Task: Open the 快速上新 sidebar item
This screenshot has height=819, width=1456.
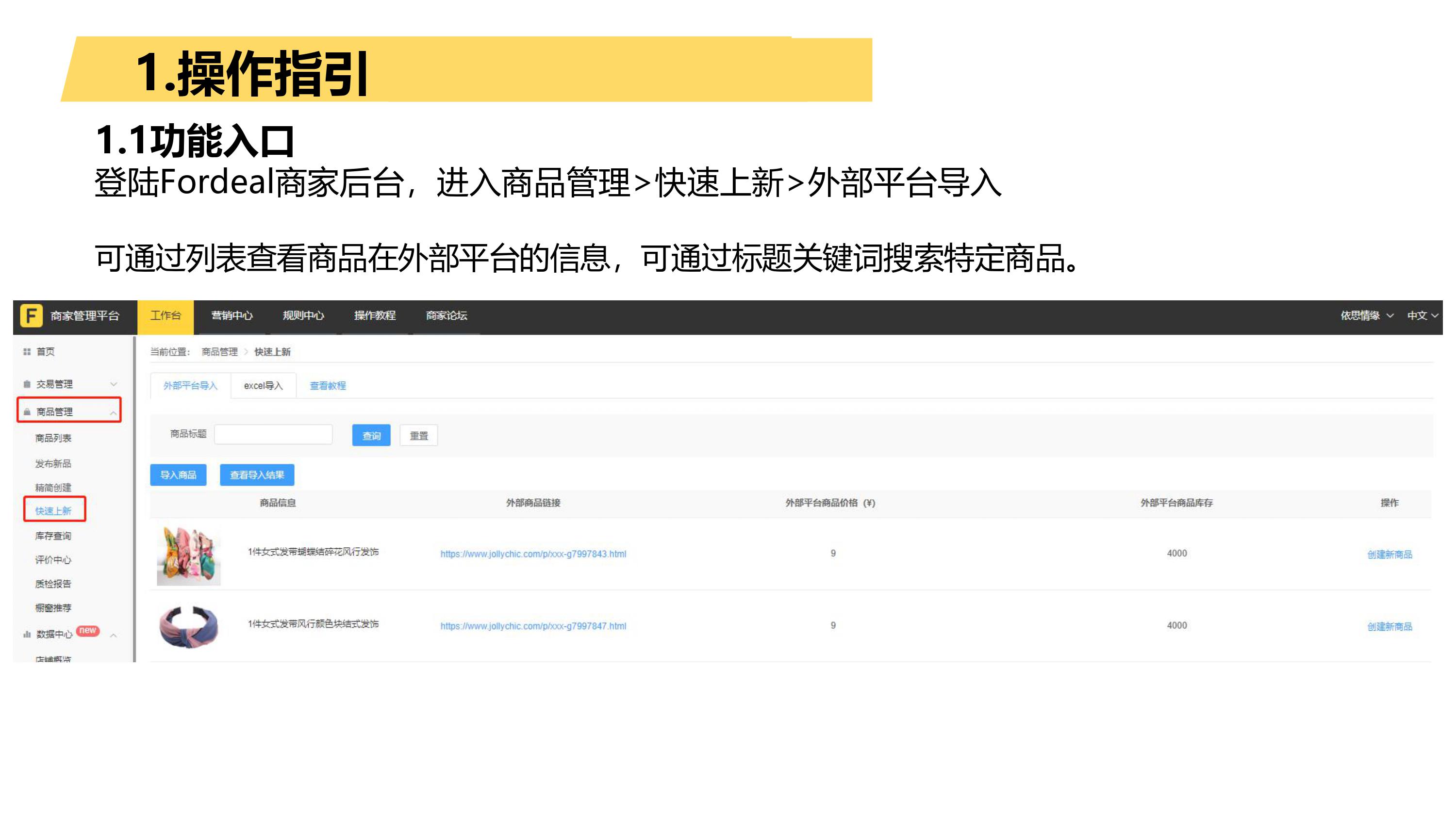Action: pos(53,511)
